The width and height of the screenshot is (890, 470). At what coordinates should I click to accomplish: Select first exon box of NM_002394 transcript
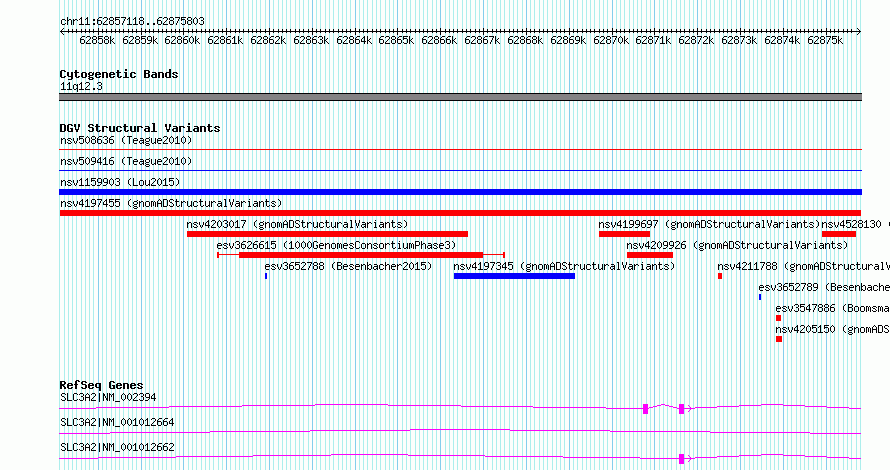pos(645,409)
